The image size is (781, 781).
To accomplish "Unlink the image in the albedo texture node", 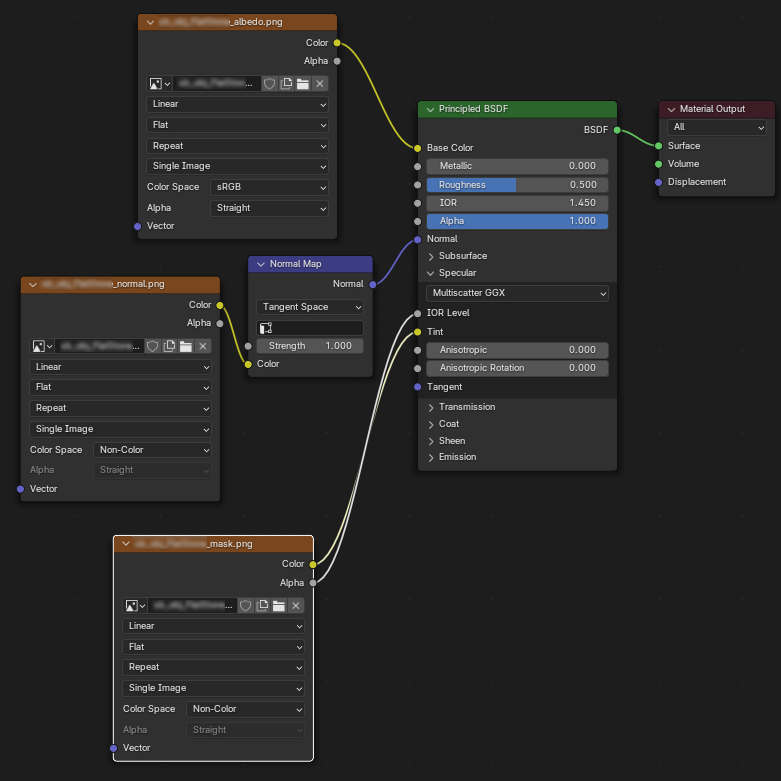I will click(x=320, y=84).
